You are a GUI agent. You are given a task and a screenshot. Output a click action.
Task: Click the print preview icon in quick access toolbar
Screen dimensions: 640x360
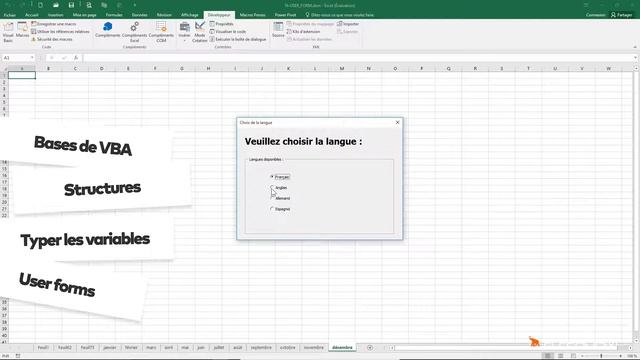[x=89, y=5]
